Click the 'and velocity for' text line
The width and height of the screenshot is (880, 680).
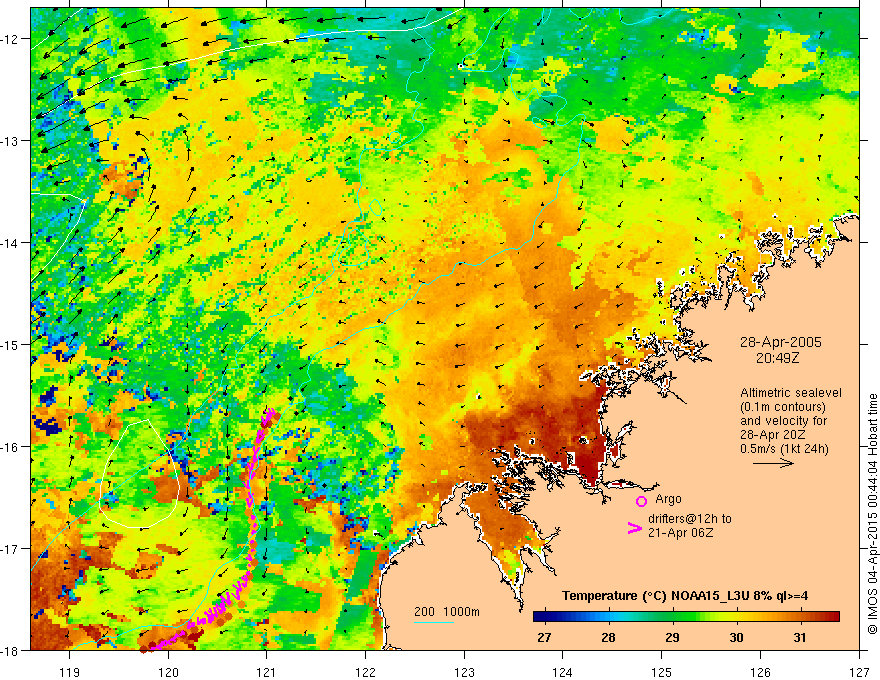tap(783, 421)
